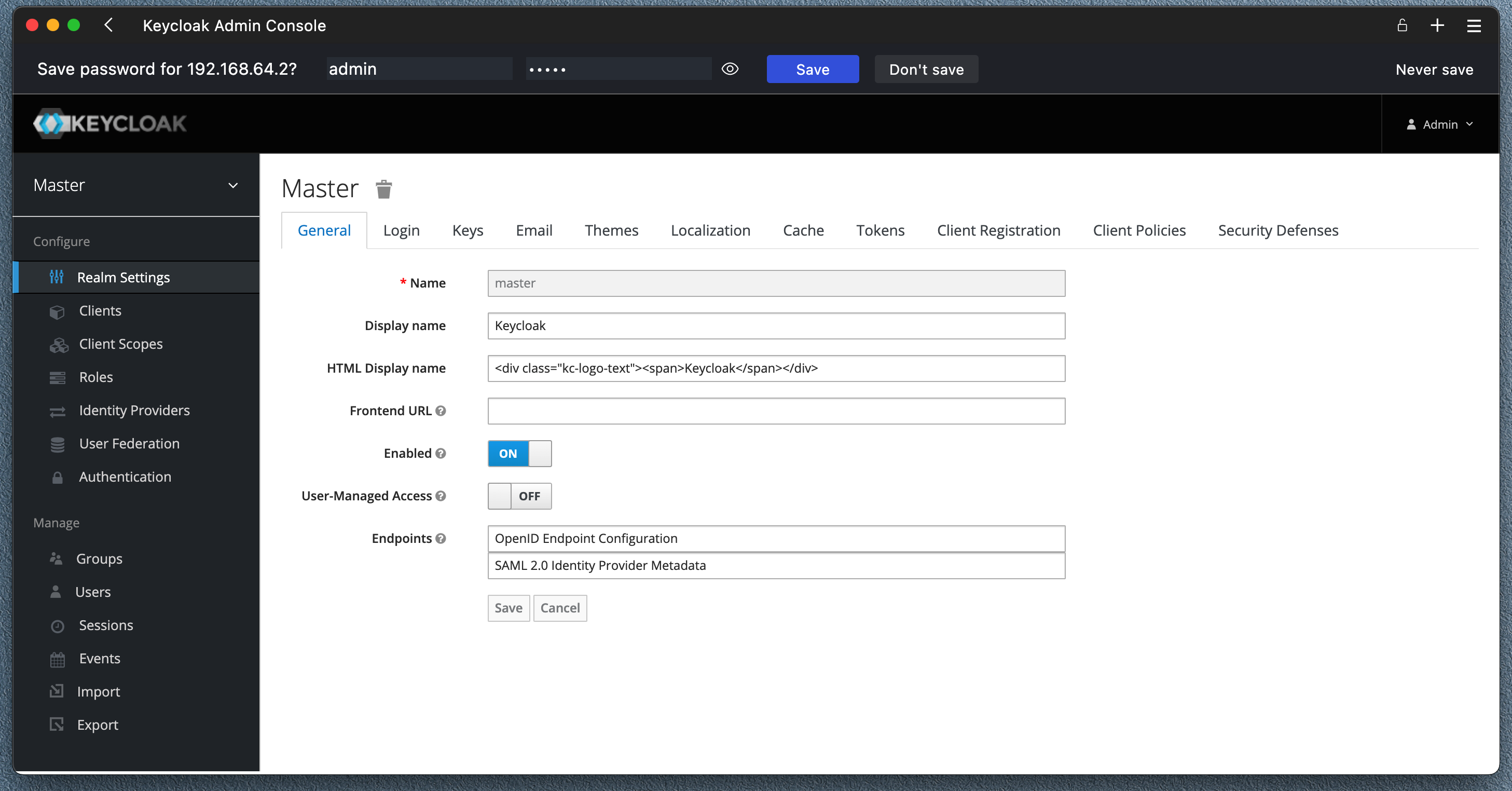Click the Frontend URL help question icon
The height and width of the screenshot is (791, 1512).
coord(441,411)
